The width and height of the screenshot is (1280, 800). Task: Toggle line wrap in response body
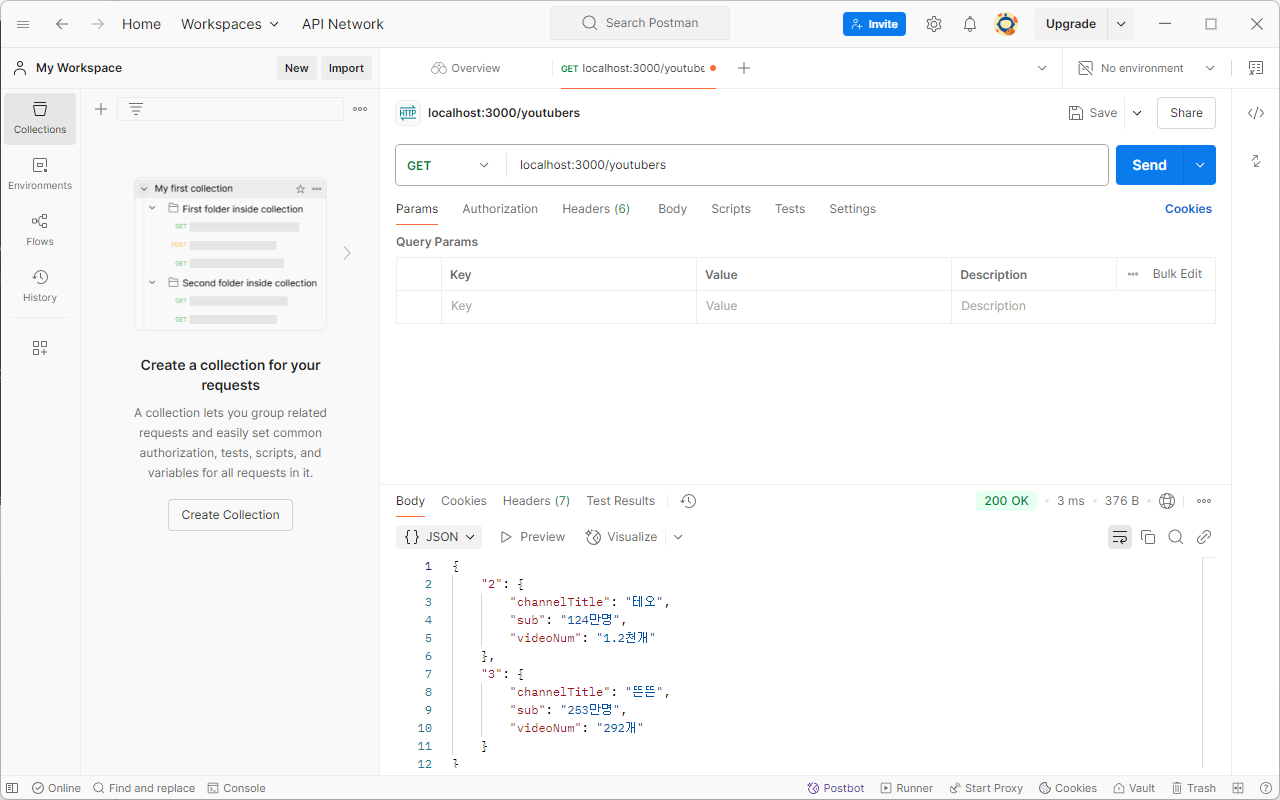(x=1120, y=537)
